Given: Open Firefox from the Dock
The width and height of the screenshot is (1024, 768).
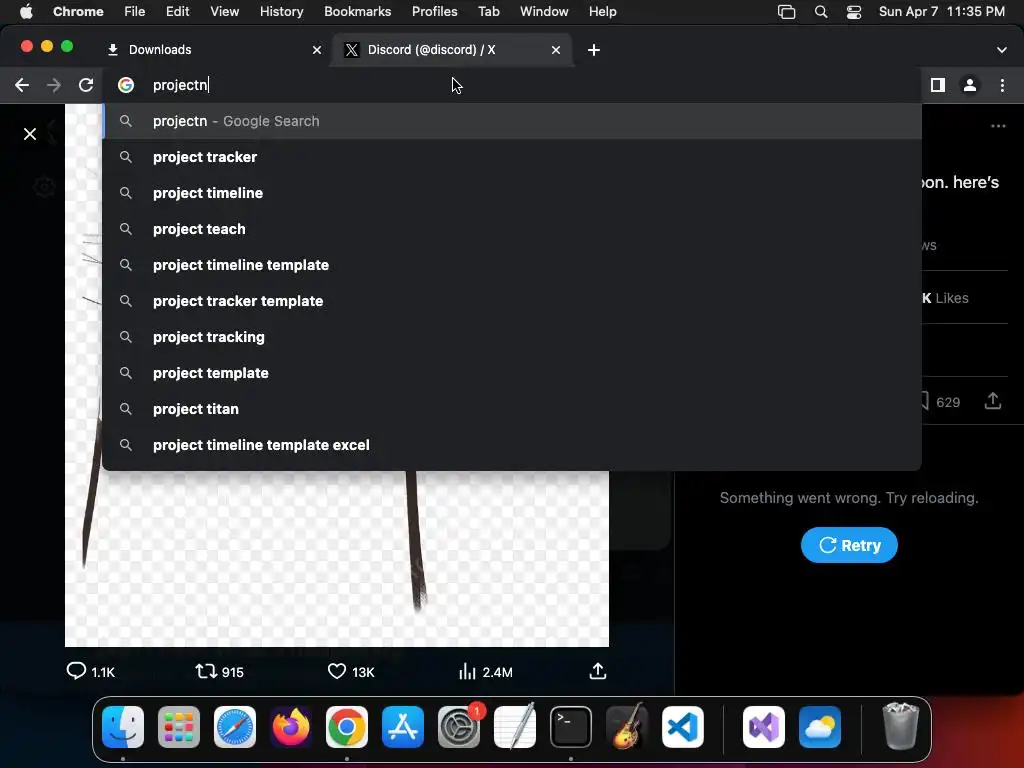Looking at the screenshot, I should [291, 727].
